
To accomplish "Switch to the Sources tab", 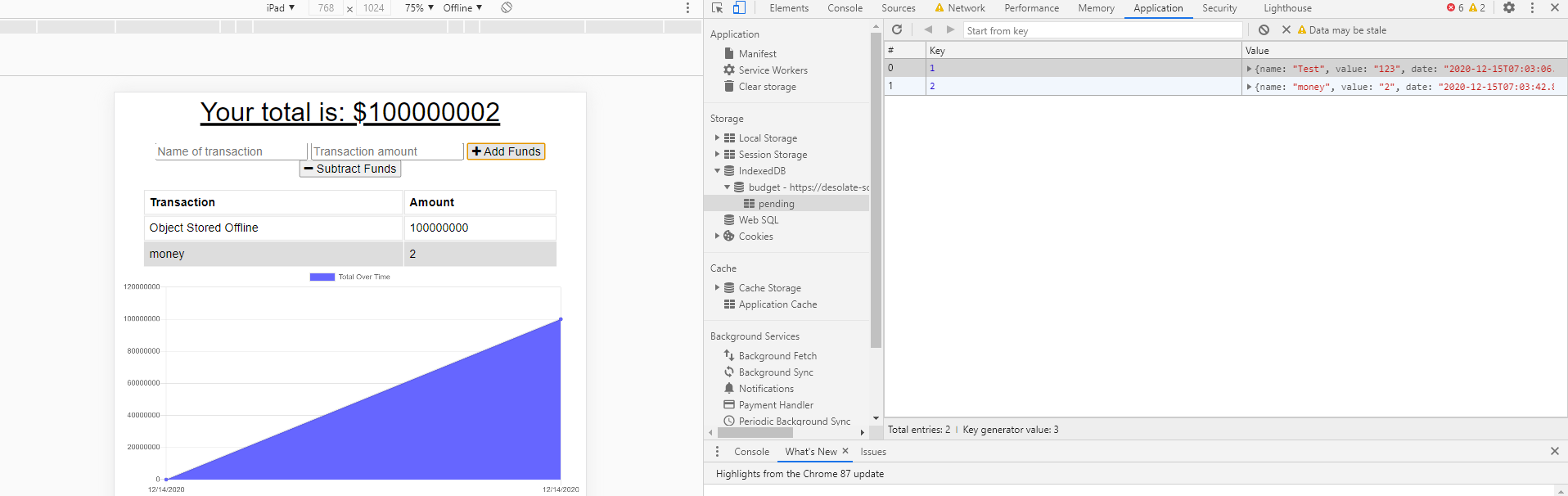I will click(899, 8).
